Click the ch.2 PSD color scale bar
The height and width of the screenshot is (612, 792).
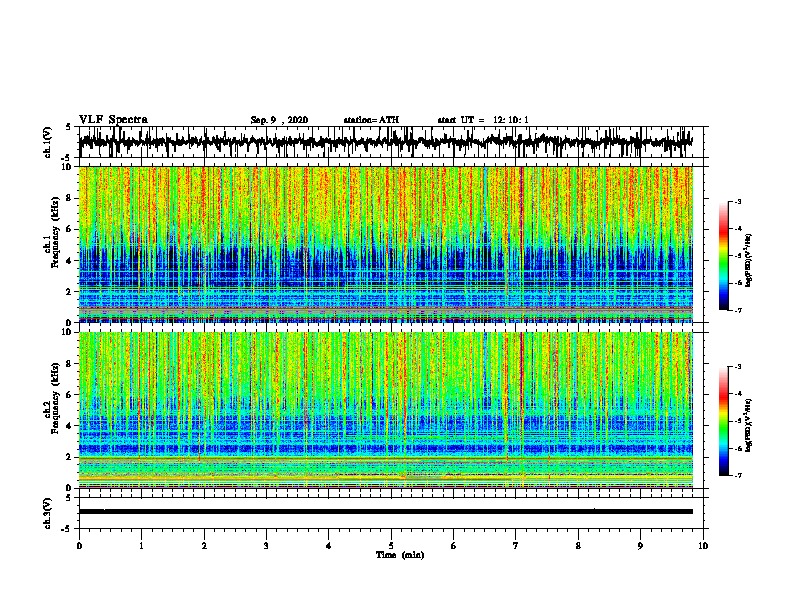[x=724, y=421]
